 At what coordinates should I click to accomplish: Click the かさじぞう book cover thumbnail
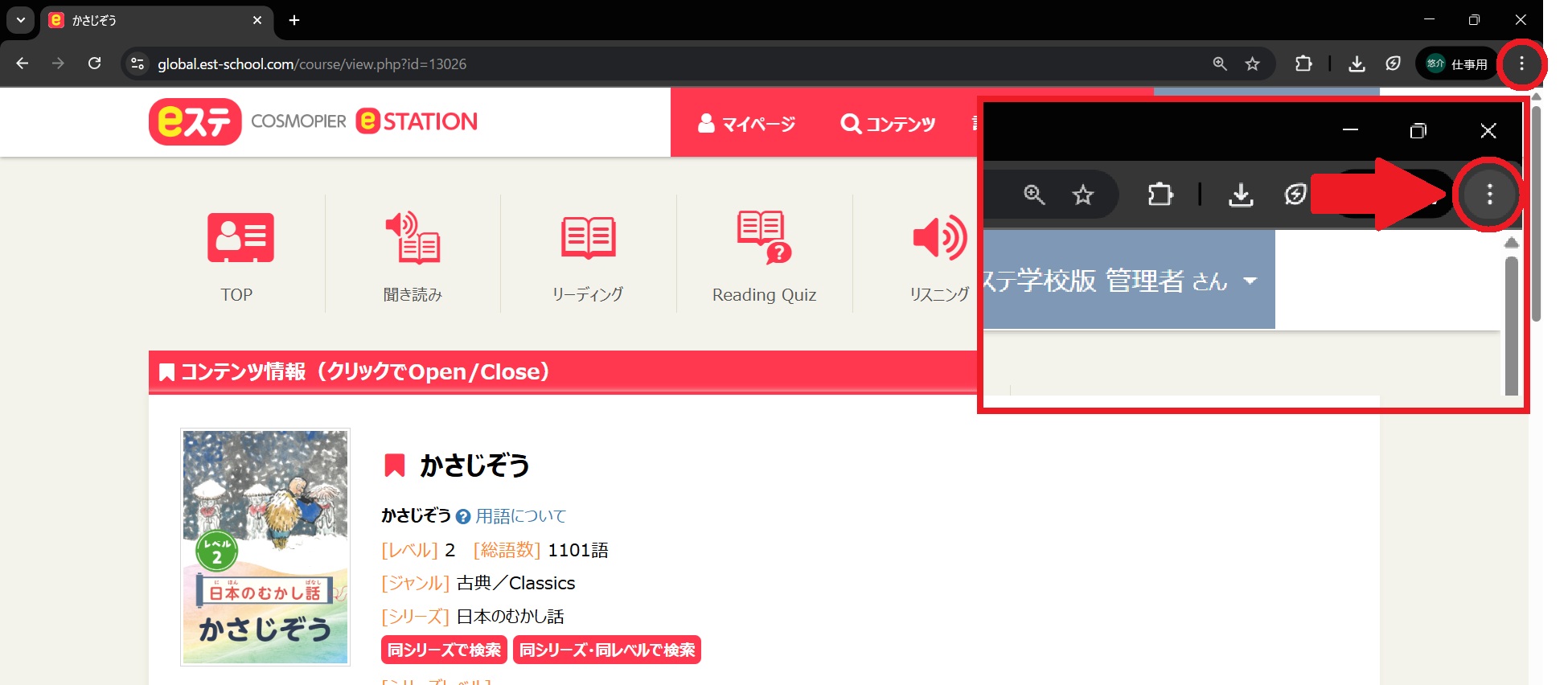[265, 547]
